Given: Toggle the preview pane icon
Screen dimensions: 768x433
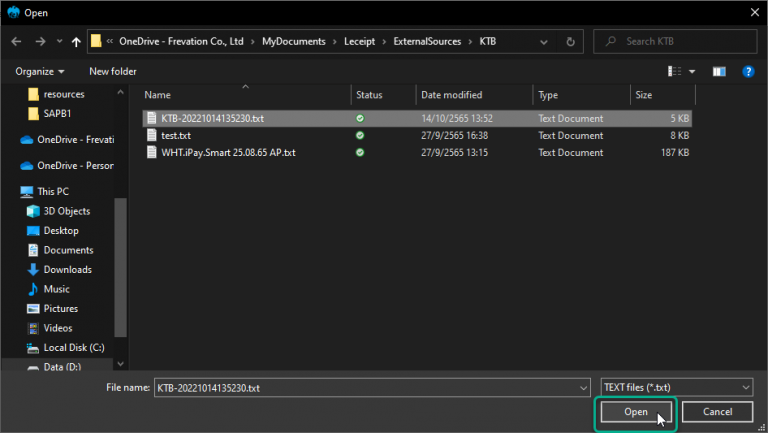Looking at the screenshot, I should 718,71.
